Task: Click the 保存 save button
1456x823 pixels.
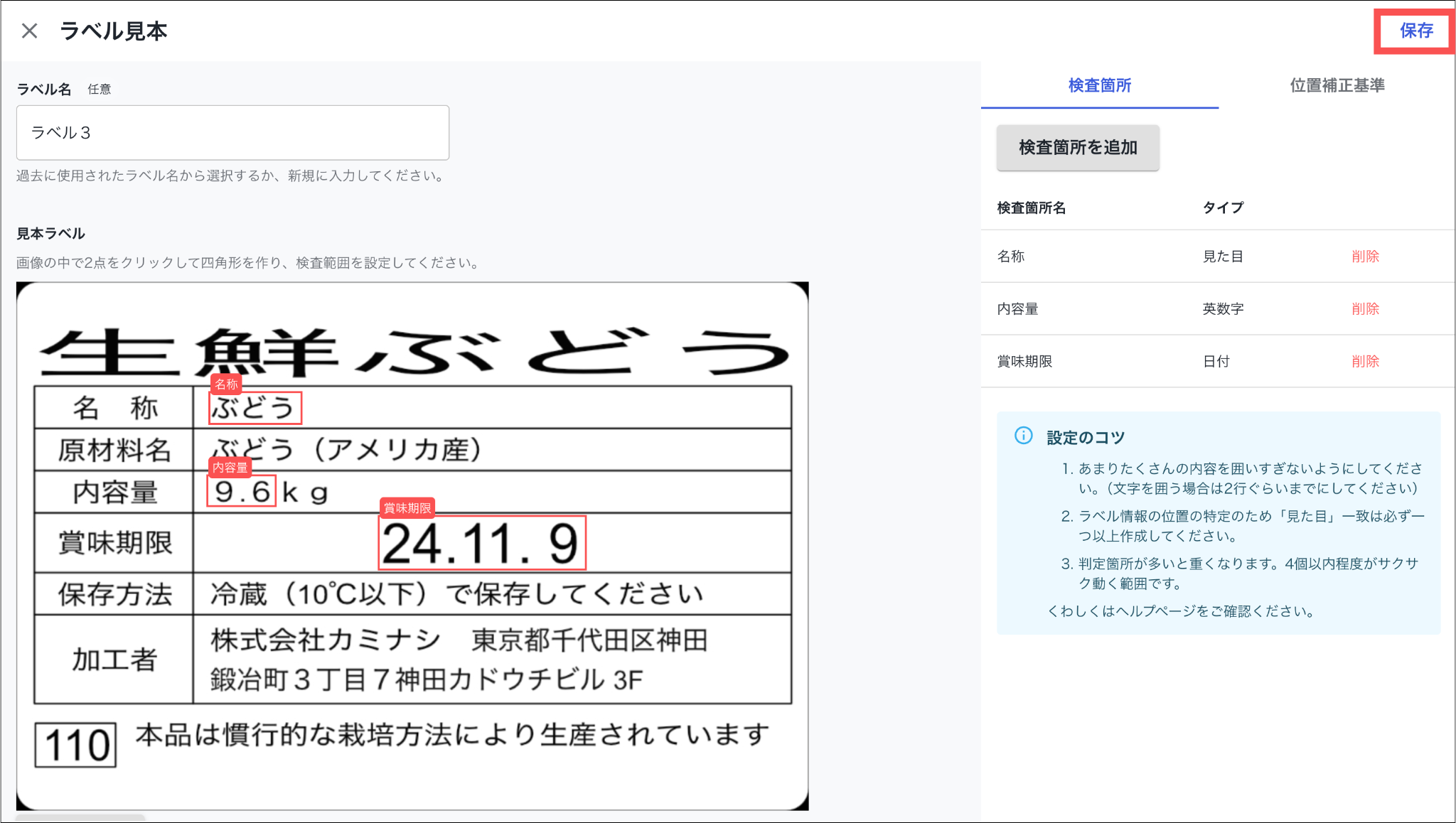Action: click(x=1415, y=31)
